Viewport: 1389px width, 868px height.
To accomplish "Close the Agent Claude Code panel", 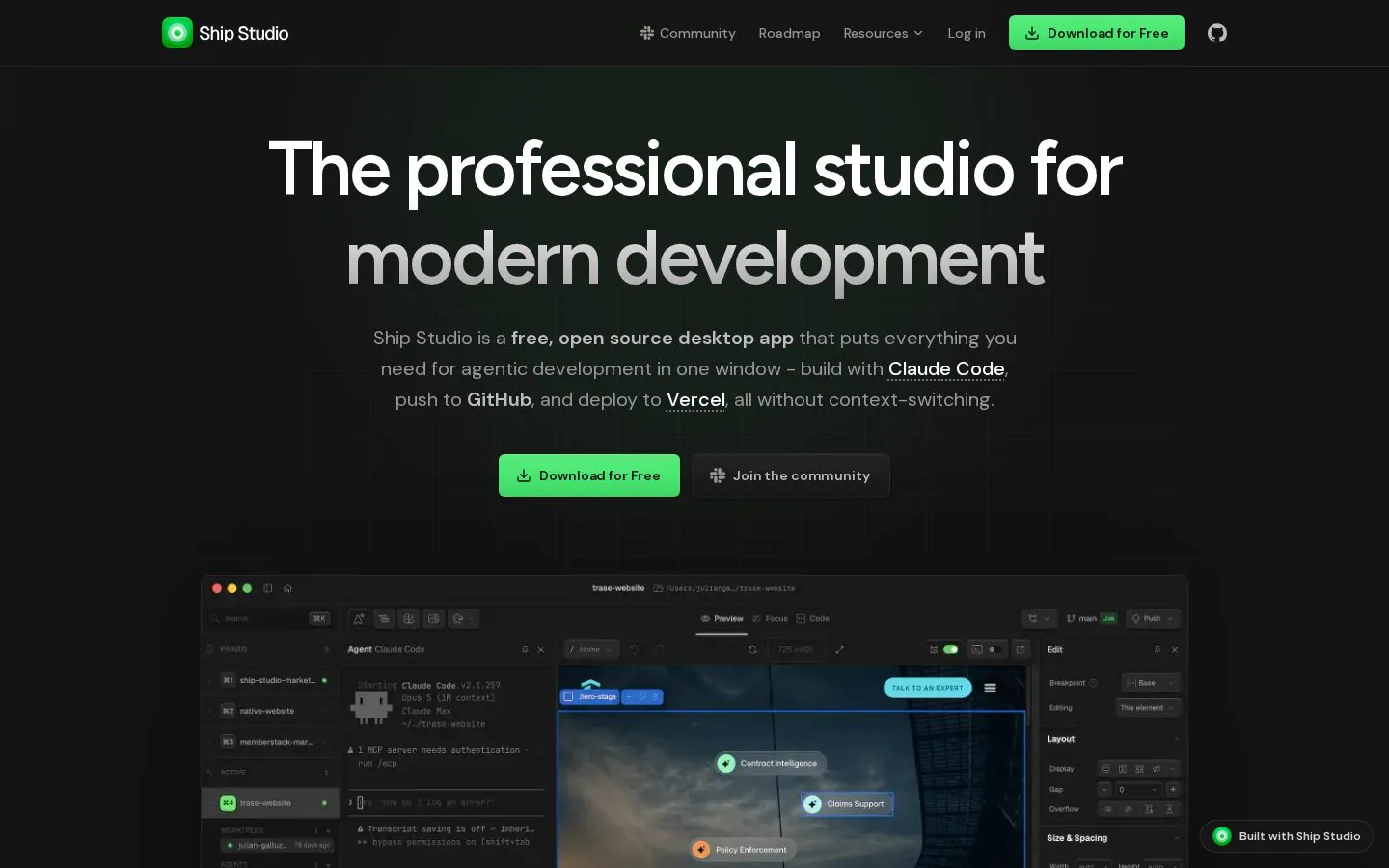I will (x=541, y=650).
